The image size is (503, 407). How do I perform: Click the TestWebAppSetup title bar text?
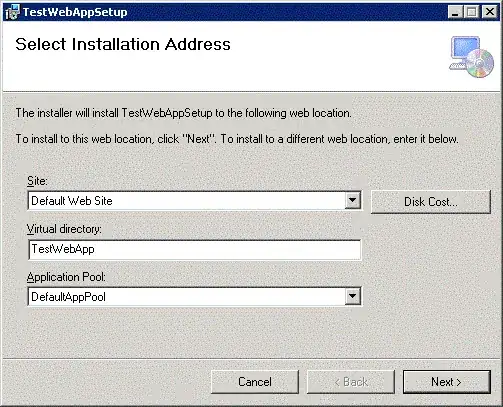pos(75,12)
